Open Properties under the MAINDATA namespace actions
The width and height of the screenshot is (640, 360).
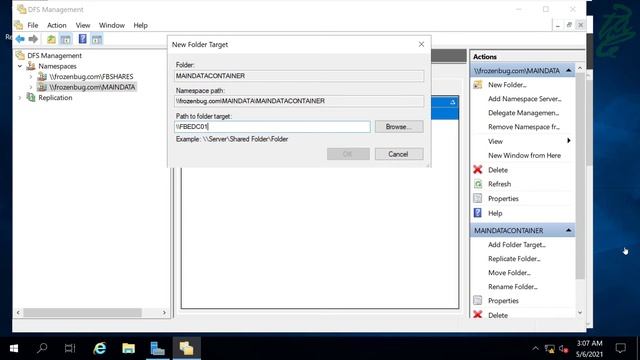pyautogui.click(x=503, y=199)
